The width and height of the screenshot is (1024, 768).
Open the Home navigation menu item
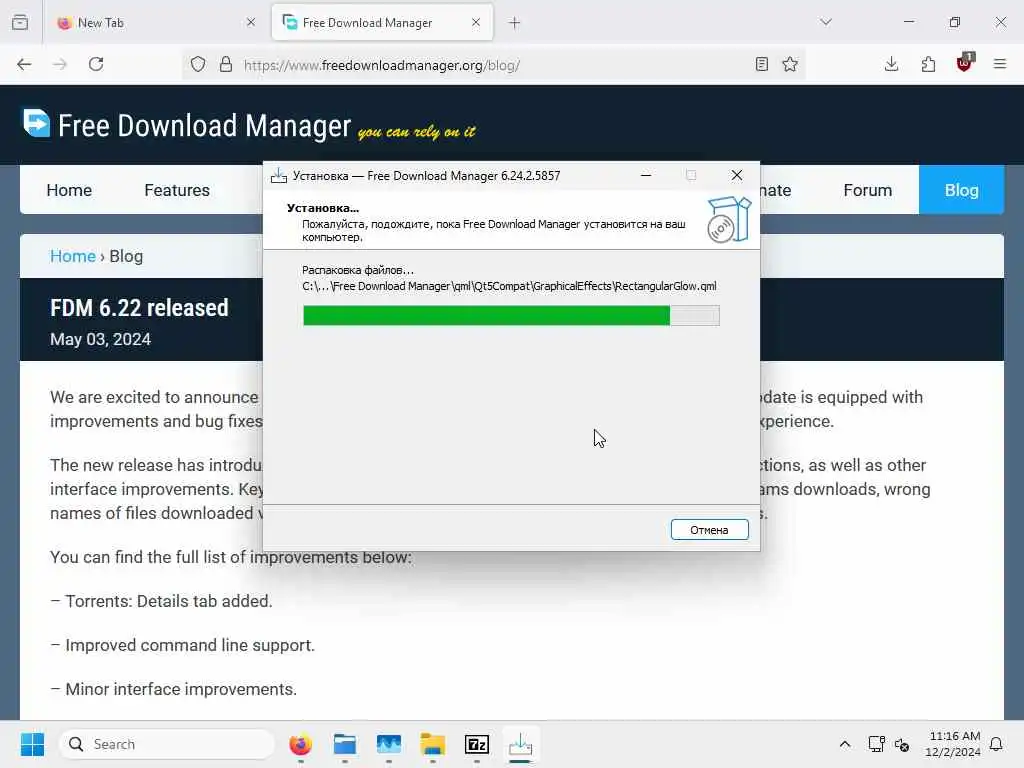pyautogui.click(x=69, y=190)
